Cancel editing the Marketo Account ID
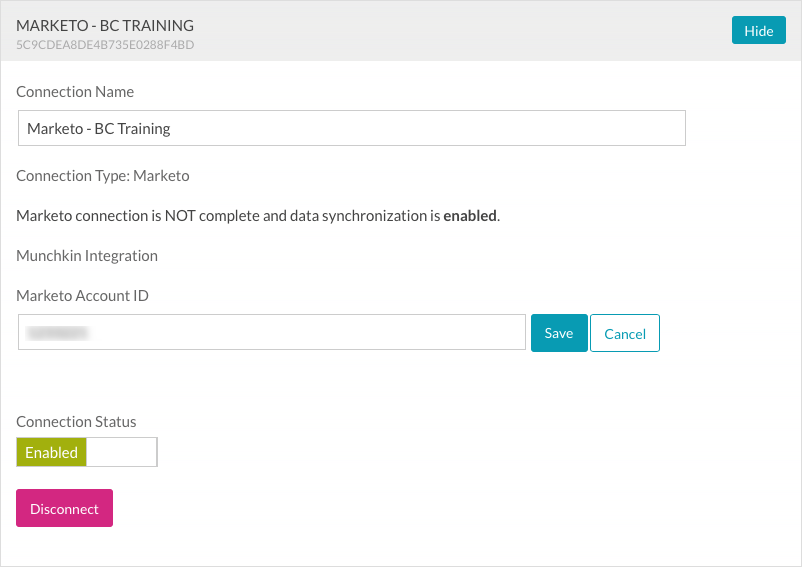 click(x=625, y=334)
